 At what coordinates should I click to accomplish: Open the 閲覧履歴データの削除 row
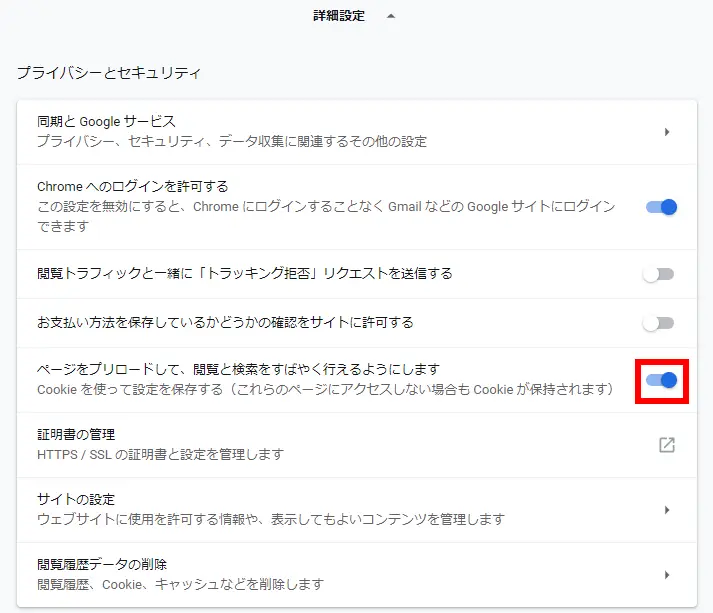tap(357, 575)
